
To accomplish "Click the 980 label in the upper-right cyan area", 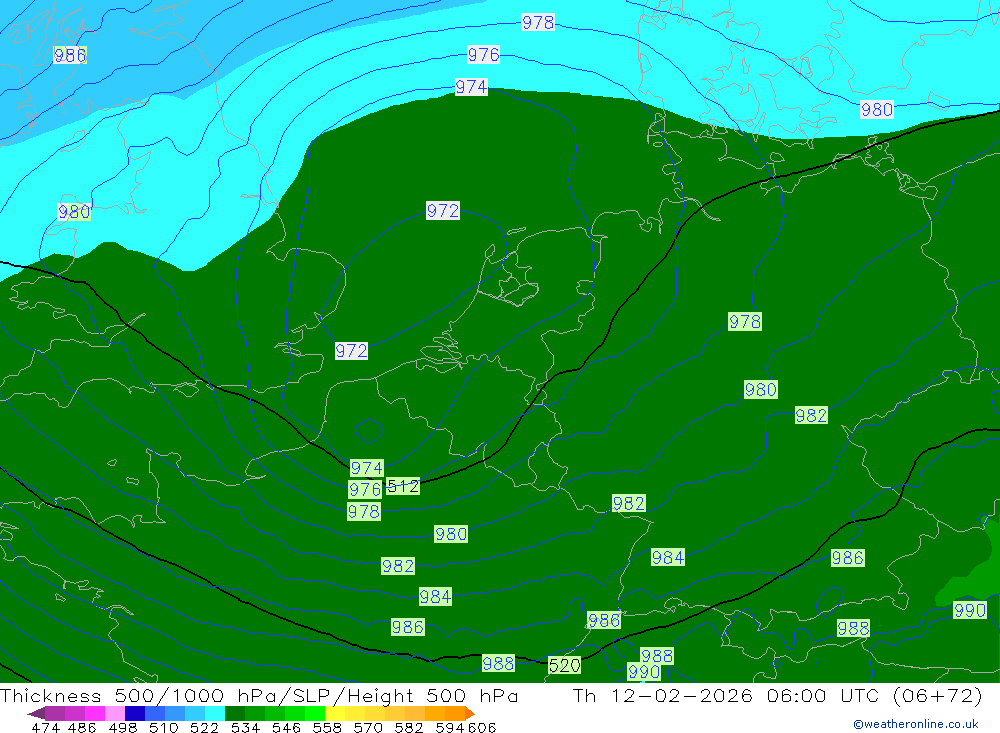I will point(877,110).
